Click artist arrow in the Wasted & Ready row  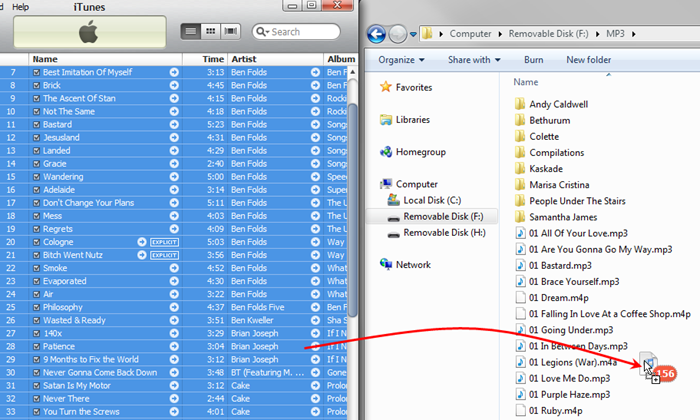coord(315,320)
